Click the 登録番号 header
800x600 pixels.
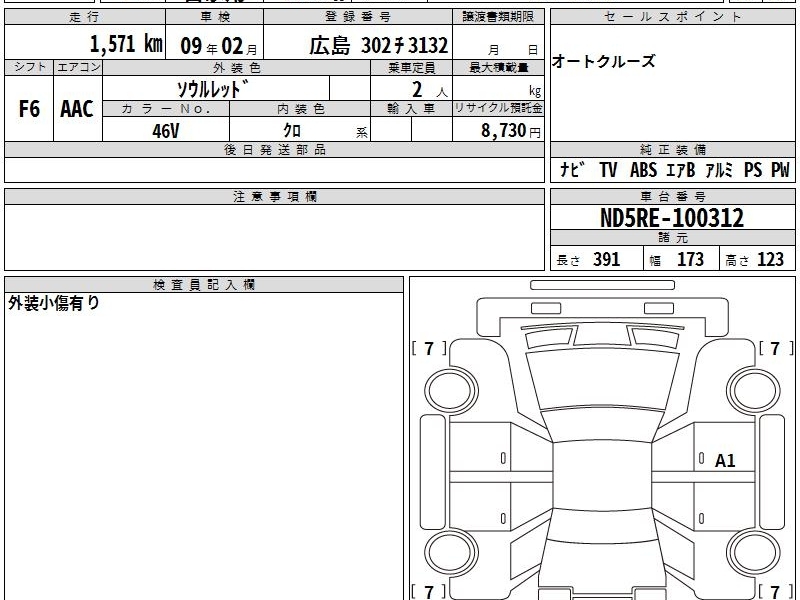(x=358, y=17)
